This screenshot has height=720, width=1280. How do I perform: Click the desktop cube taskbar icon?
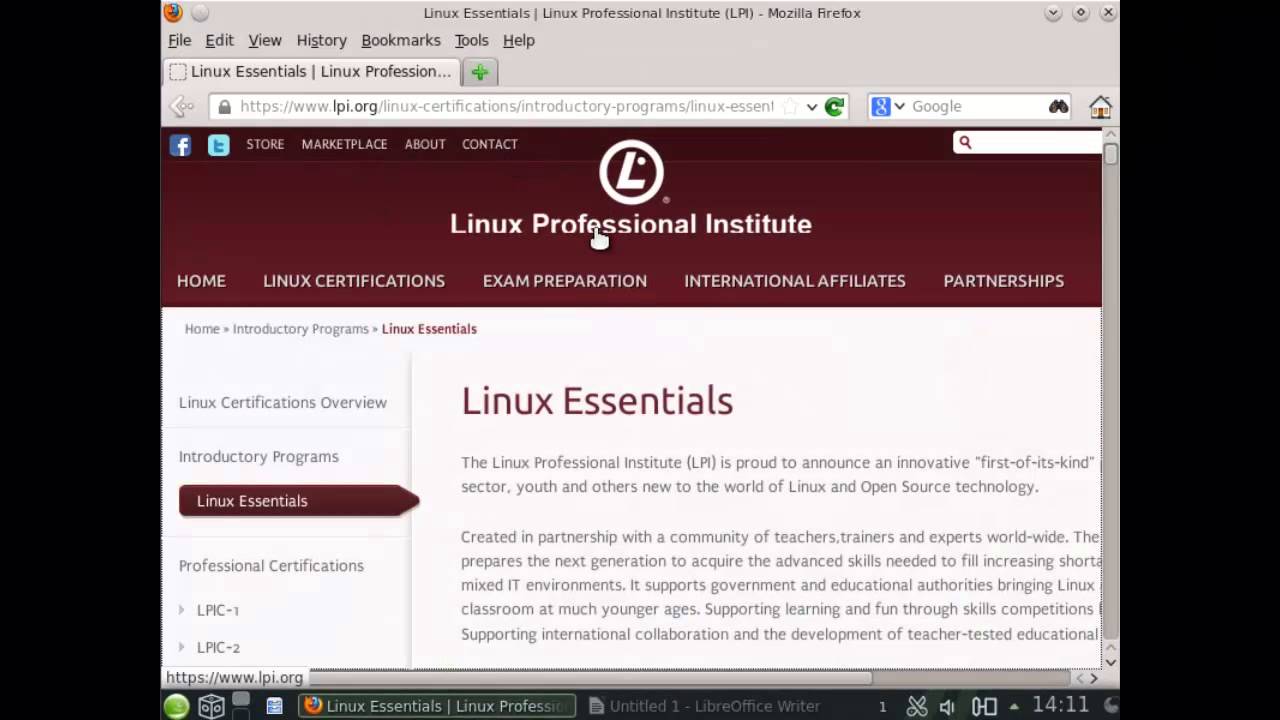point(211,706)
